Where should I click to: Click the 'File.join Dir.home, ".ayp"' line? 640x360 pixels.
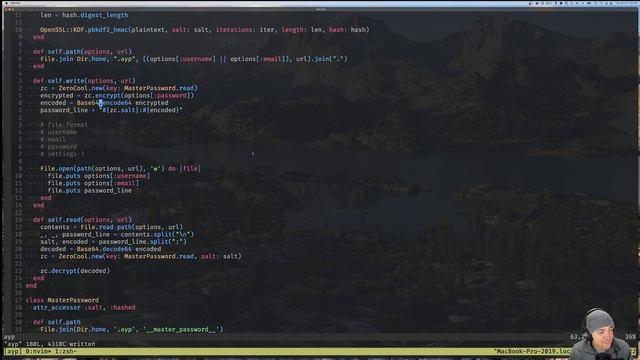click(194, 59)
